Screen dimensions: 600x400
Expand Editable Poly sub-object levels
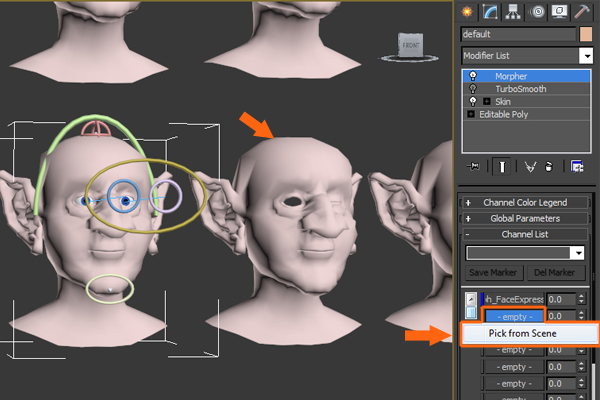point(471,114)
